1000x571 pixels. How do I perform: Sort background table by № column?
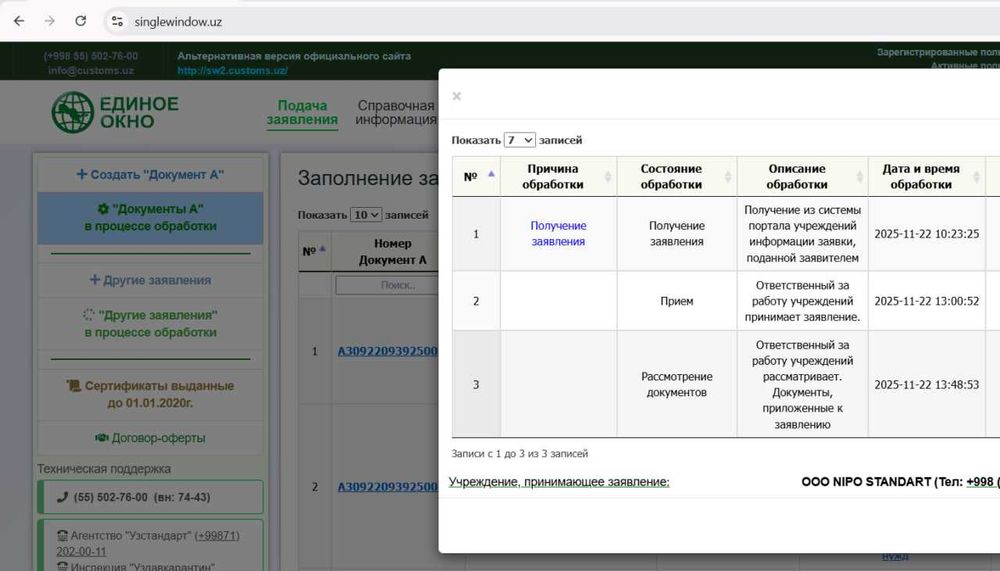(x=314, y=251)
